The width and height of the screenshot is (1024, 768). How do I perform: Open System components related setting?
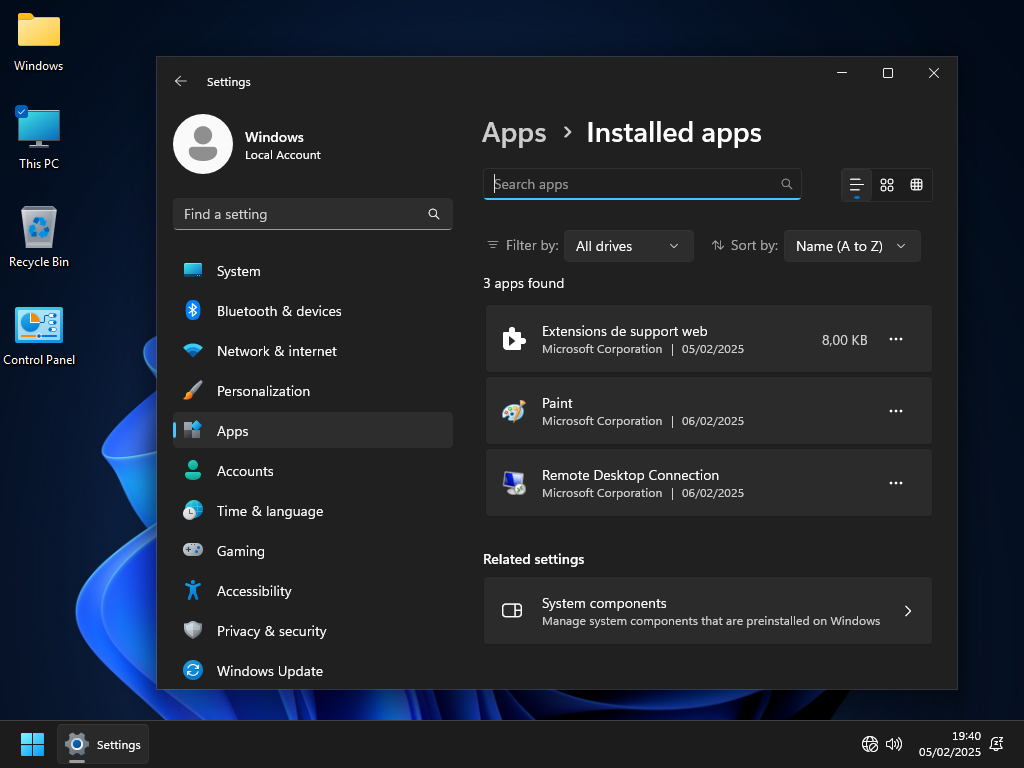point(708,611)
